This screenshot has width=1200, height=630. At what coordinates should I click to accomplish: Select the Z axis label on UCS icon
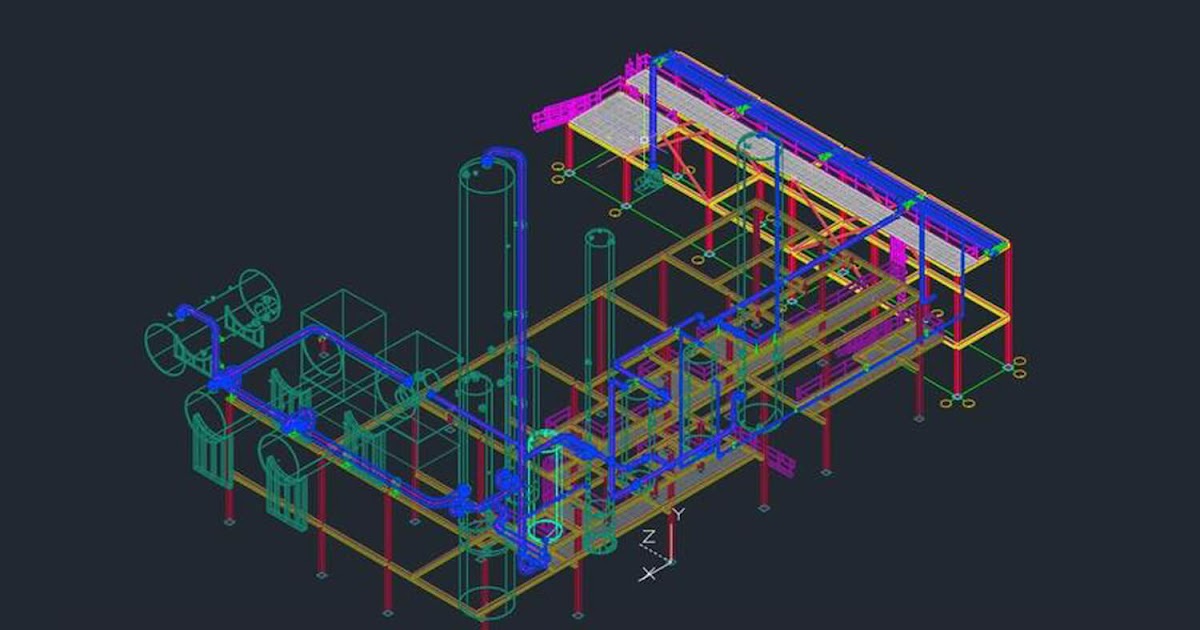[650, 537]
